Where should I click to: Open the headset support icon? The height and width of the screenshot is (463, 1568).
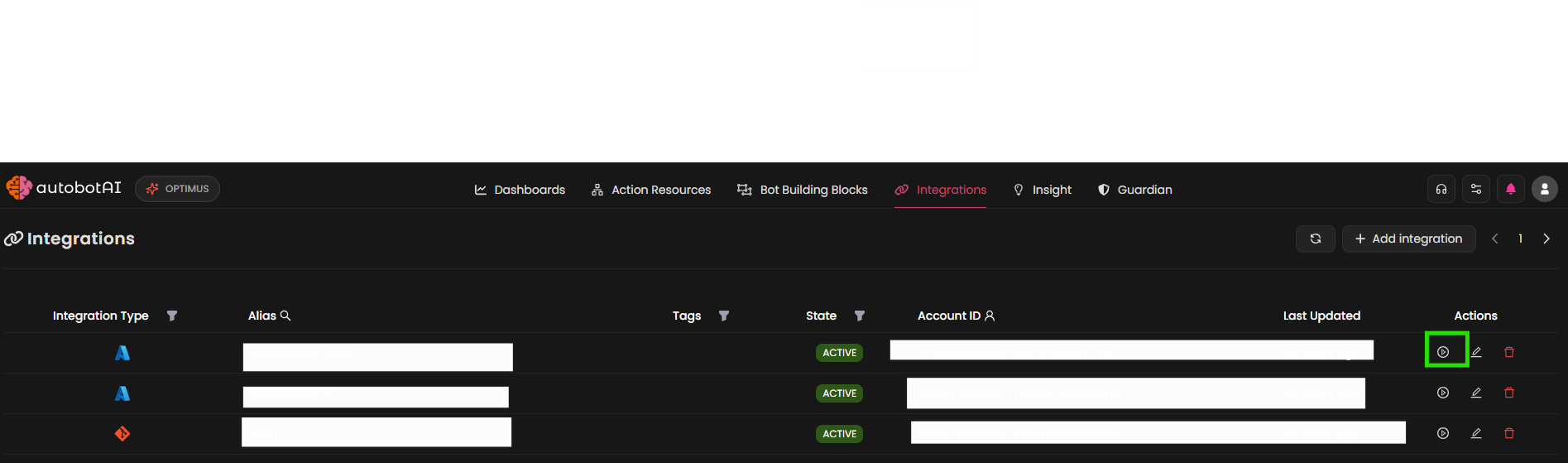[x=1441, y=189]
